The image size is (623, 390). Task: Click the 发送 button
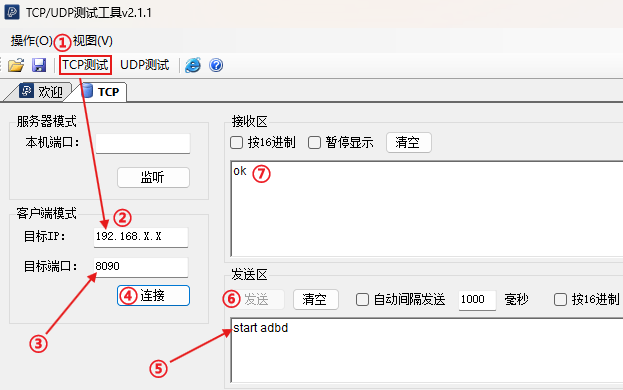point(255,299)
